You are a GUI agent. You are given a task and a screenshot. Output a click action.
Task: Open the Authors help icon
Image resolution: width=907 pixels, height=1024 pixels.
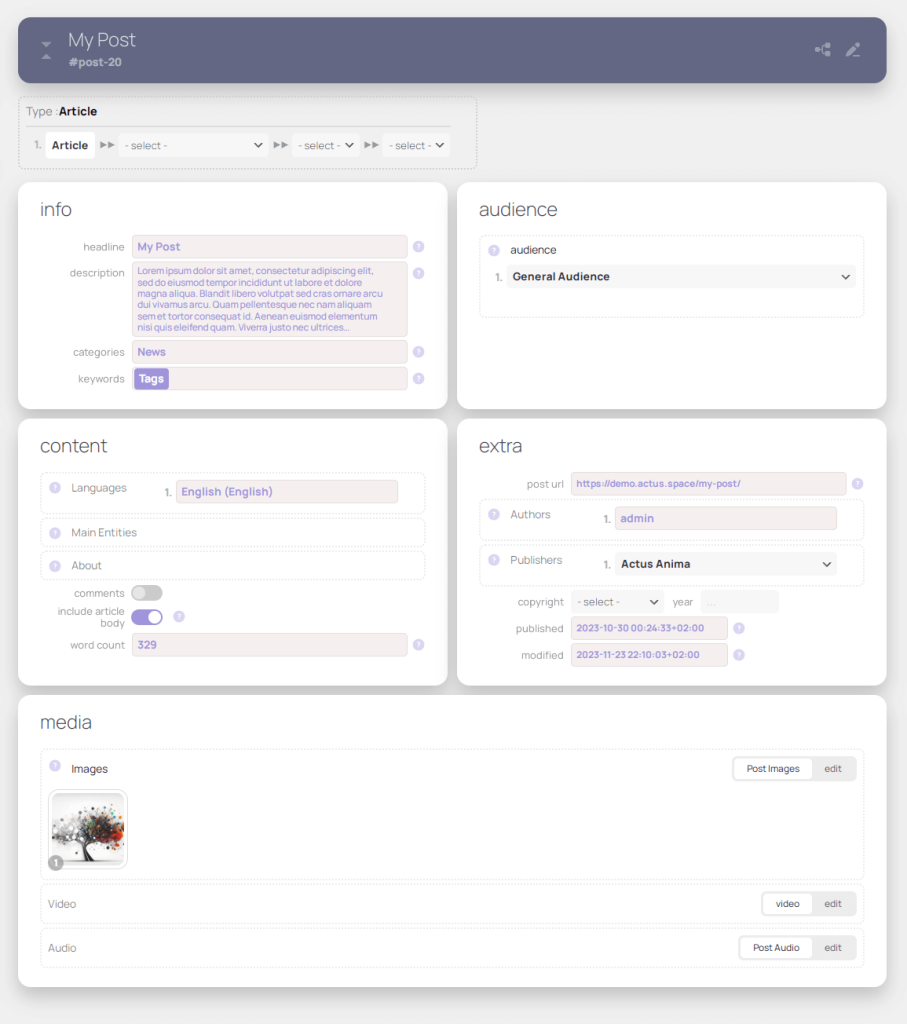point(494,515)
